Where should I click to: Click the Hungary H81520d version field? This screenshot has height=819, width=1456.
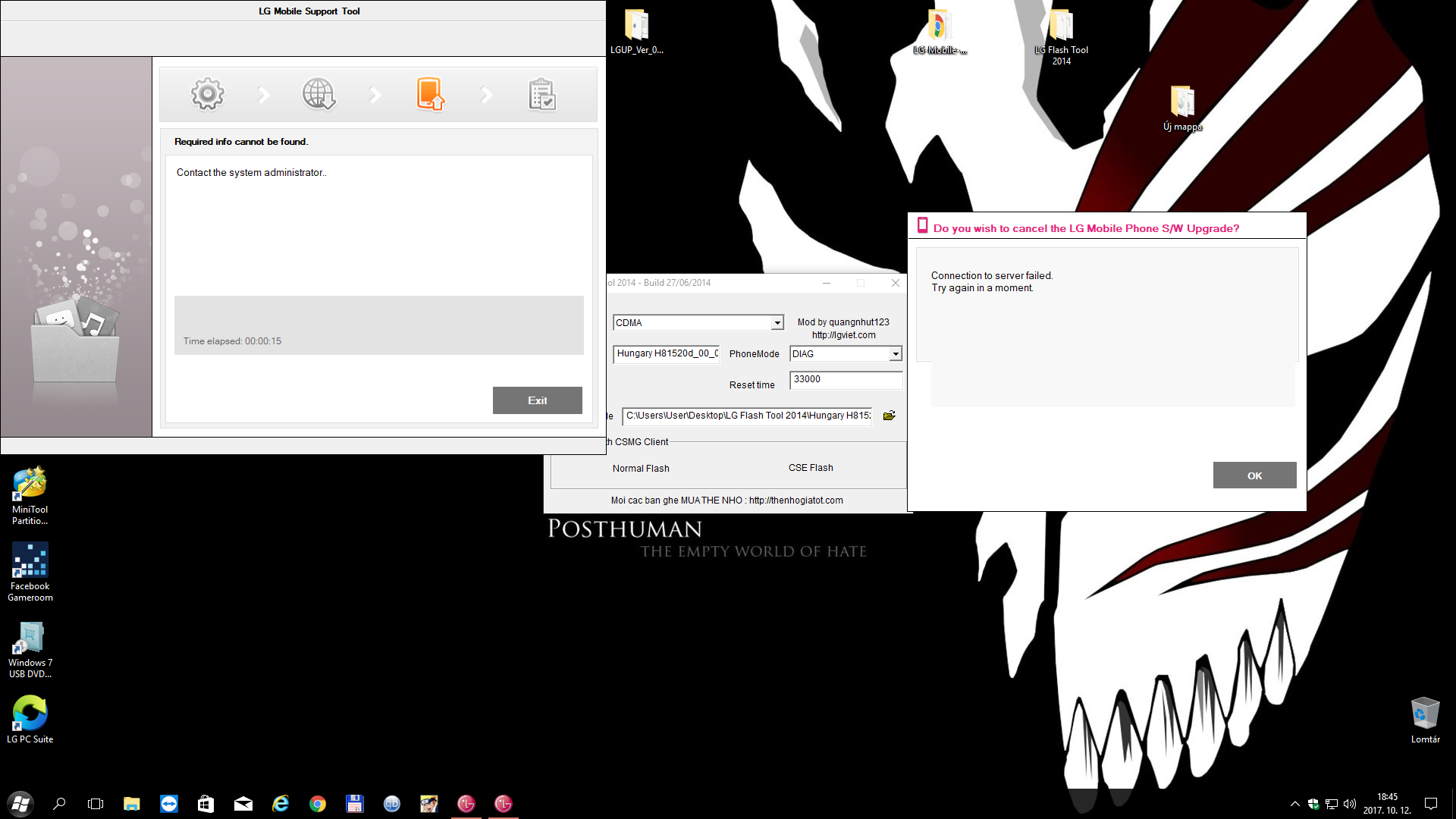pos(667,353)
